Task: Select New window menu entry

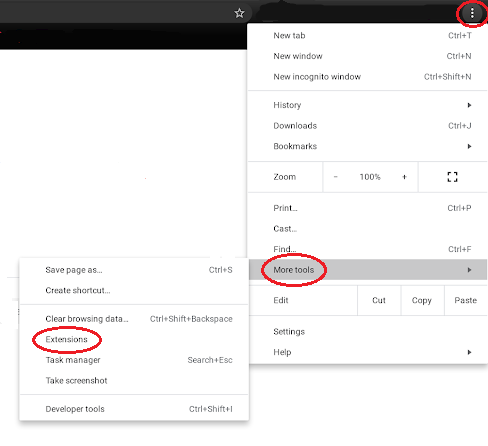Action: point(367,56)
